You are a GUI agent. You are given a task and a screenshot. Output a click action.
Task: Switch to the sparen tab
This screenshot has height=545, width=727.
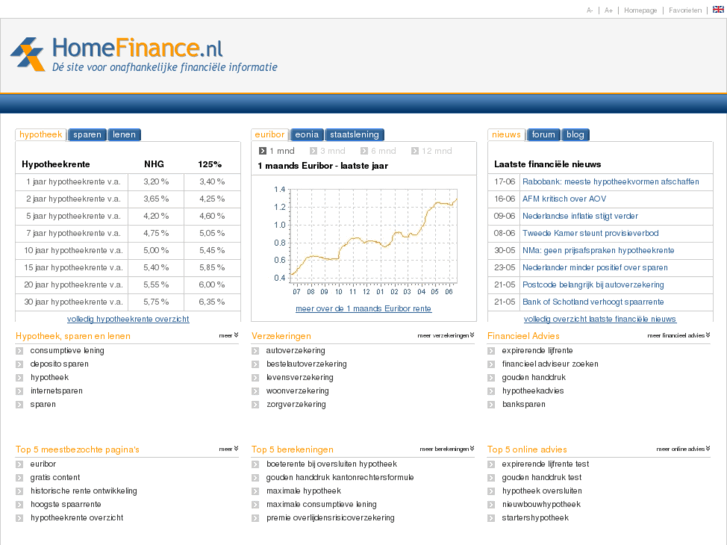point(87,135)
